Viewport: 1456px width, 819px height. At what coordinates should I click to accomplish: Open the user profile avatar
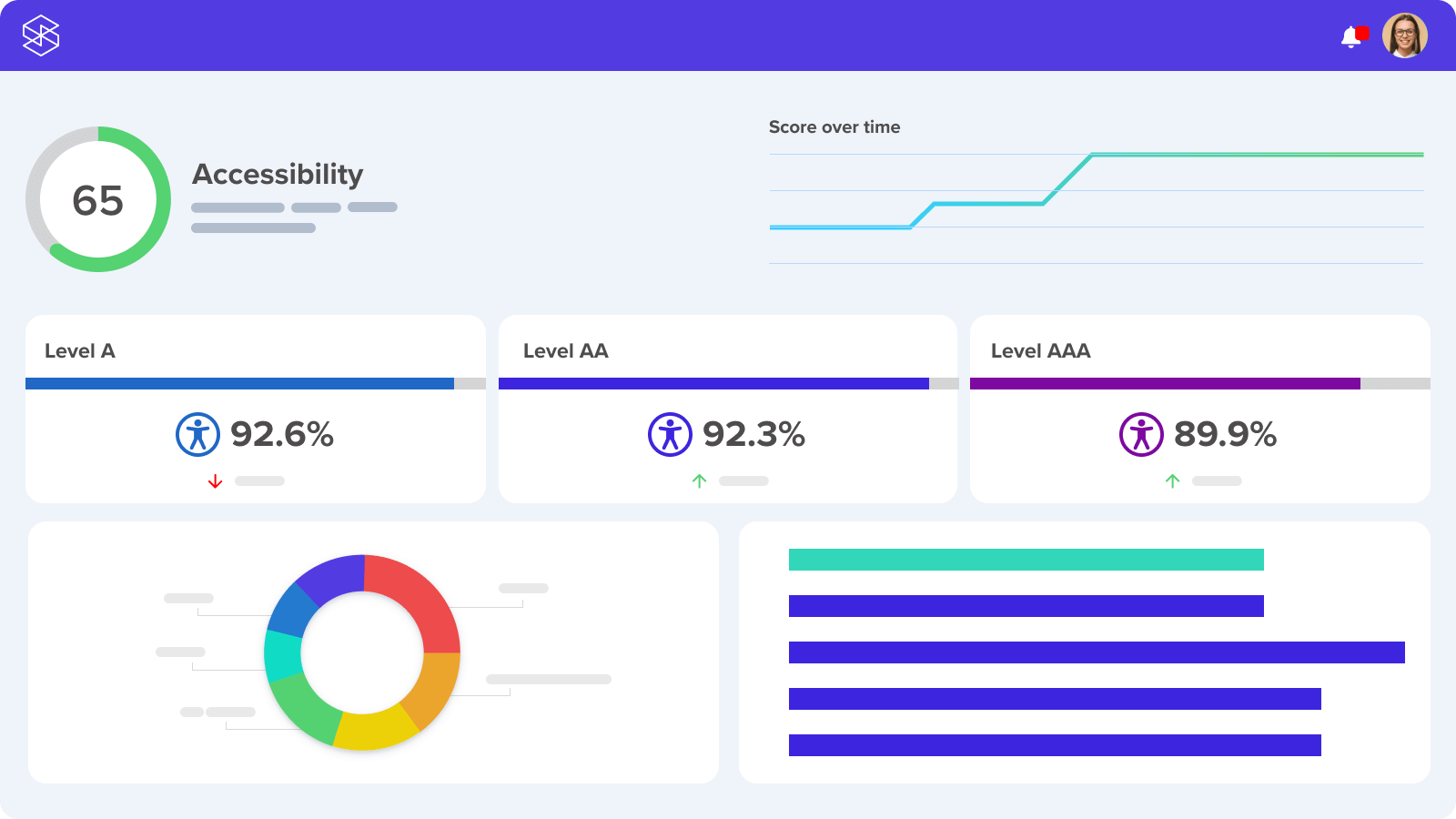[x=1404, y=35]
